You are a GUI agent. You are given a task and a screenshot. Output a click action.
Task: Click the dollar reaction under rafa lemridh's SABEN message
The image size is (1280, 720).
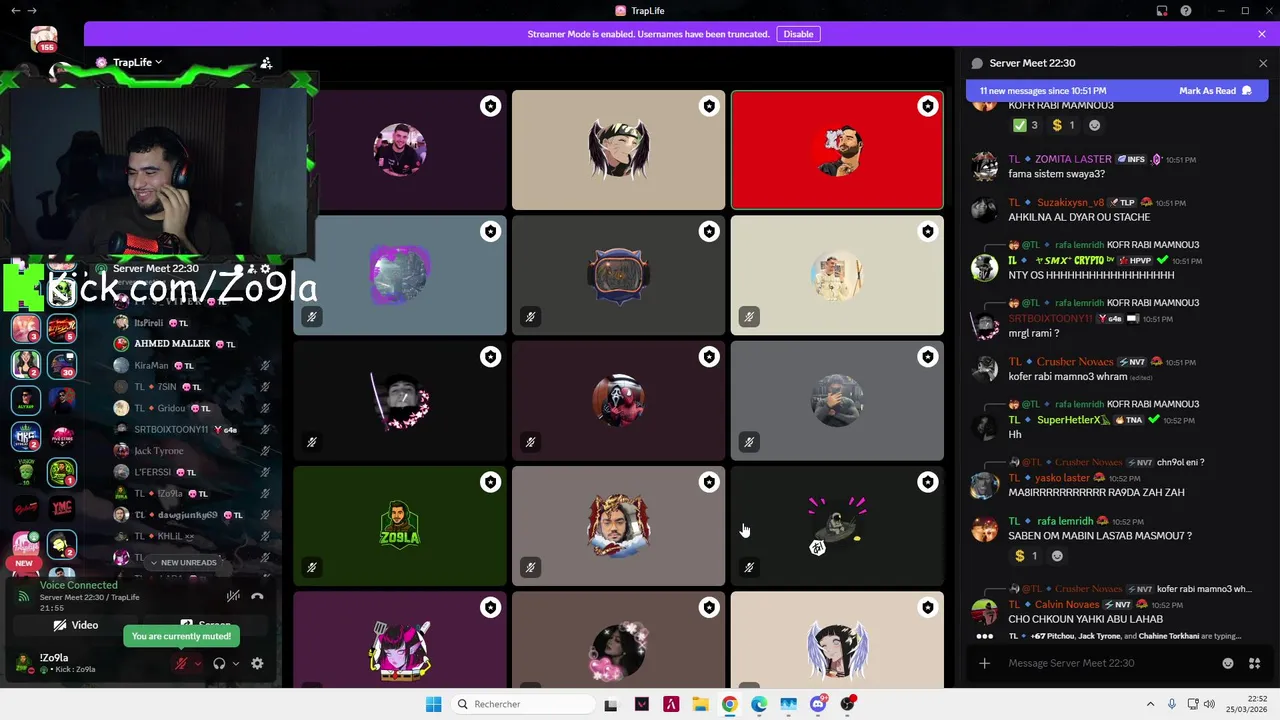click(x=1025, y=556)
